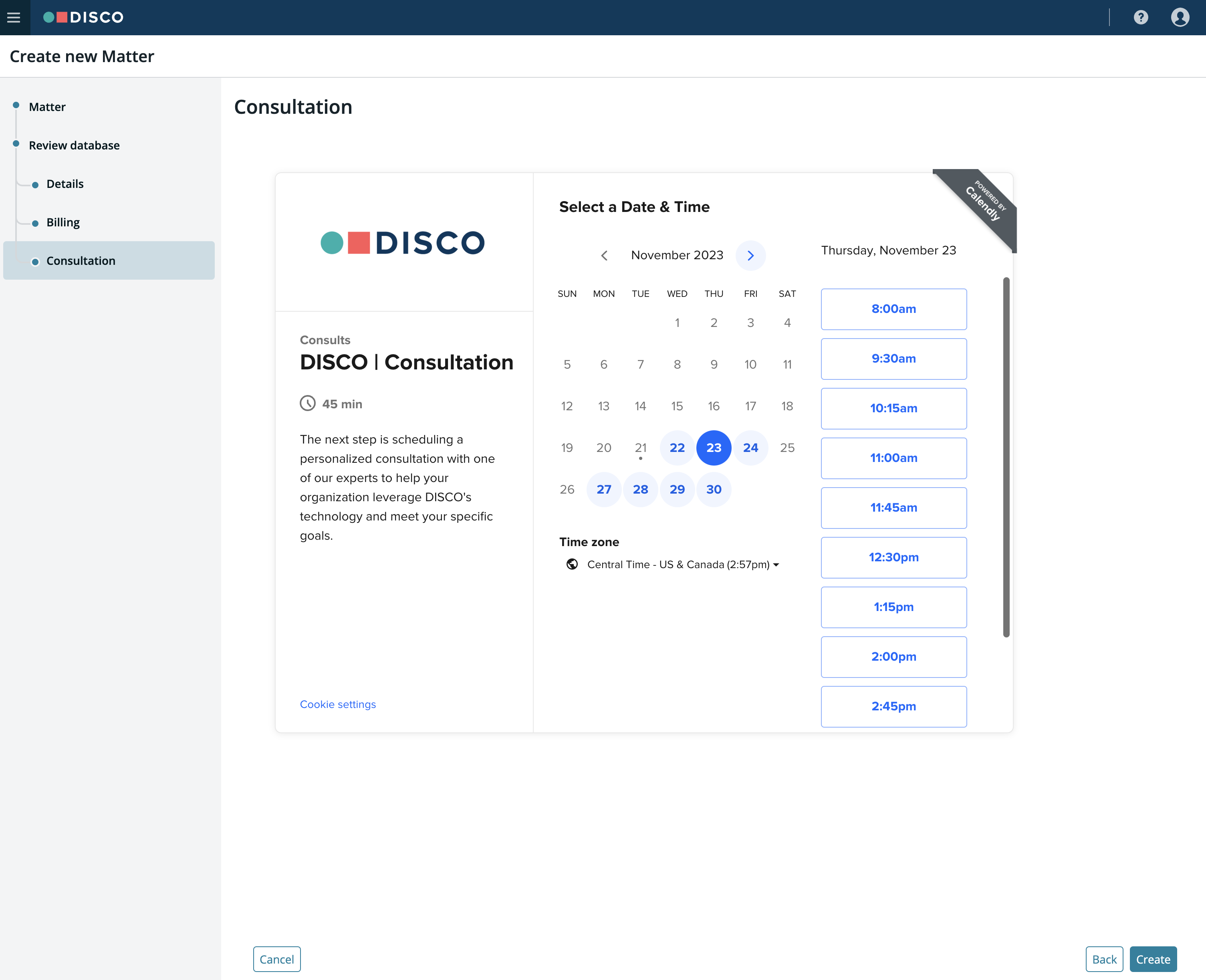The image size is (1206, 980).
Task: Select November 23 on the calendar
Action: coord(714,448)
